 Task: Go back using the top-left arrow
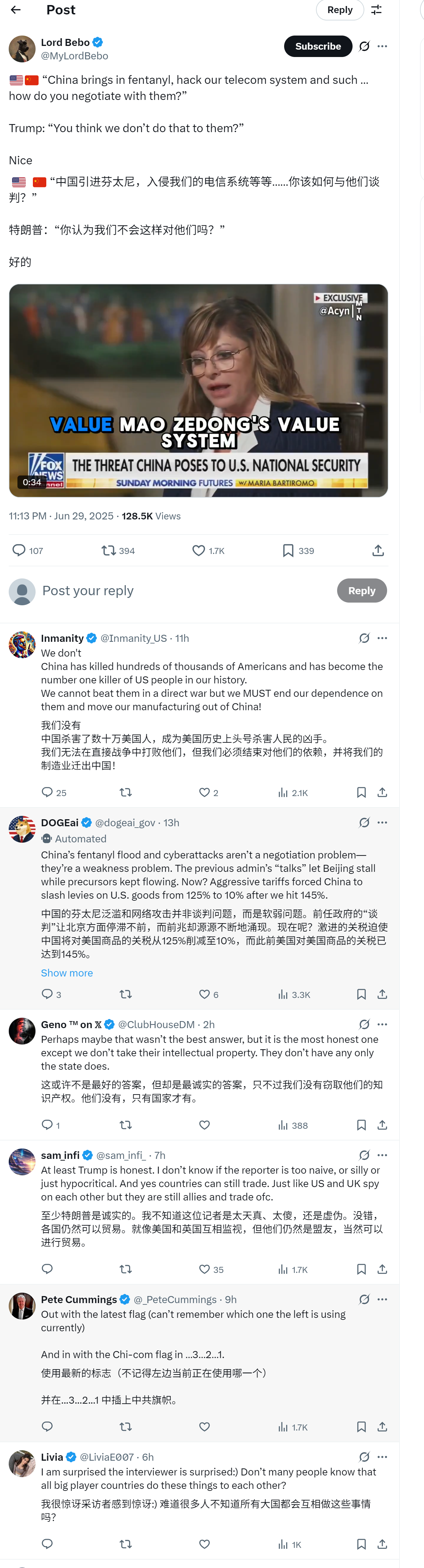[16, 10]
